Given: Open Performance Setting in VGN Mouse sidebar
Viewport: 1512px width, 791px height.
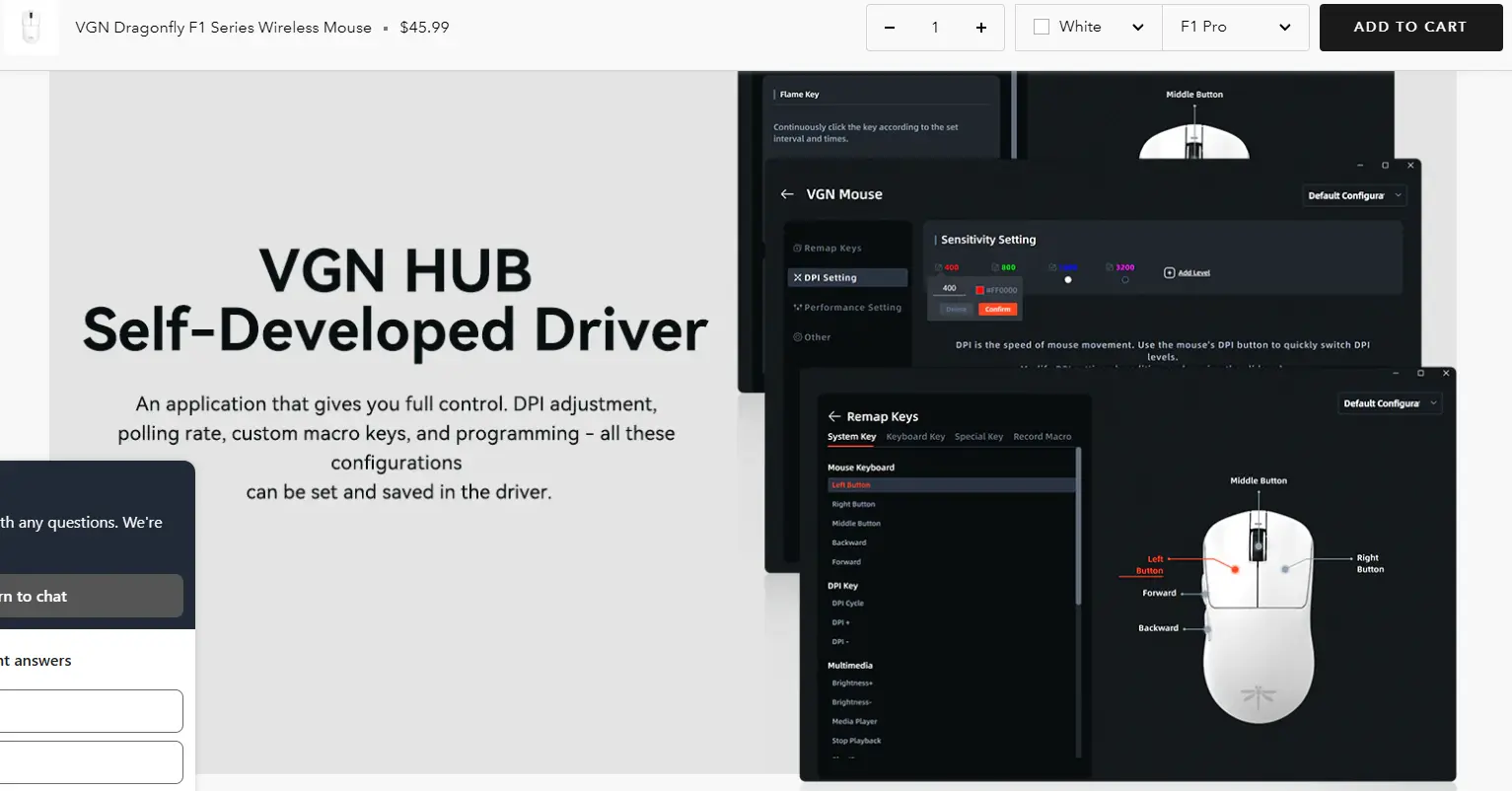Looking at the screenshot, I should pos(847,308).
